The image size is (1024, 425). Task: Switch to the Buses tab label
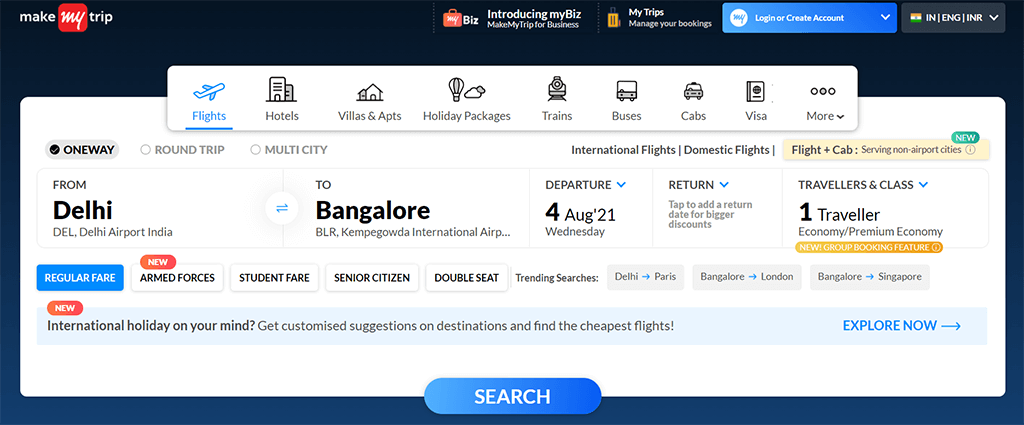tap(626, 116)
